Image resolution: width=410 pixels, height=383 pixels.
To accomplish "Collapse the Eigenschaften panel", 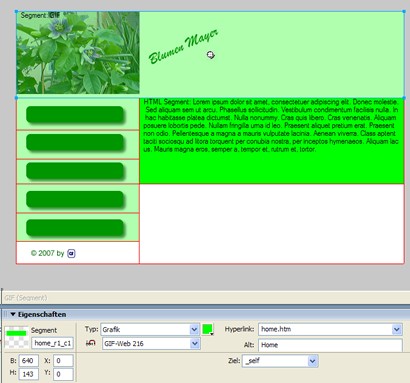I will point(13,314).
